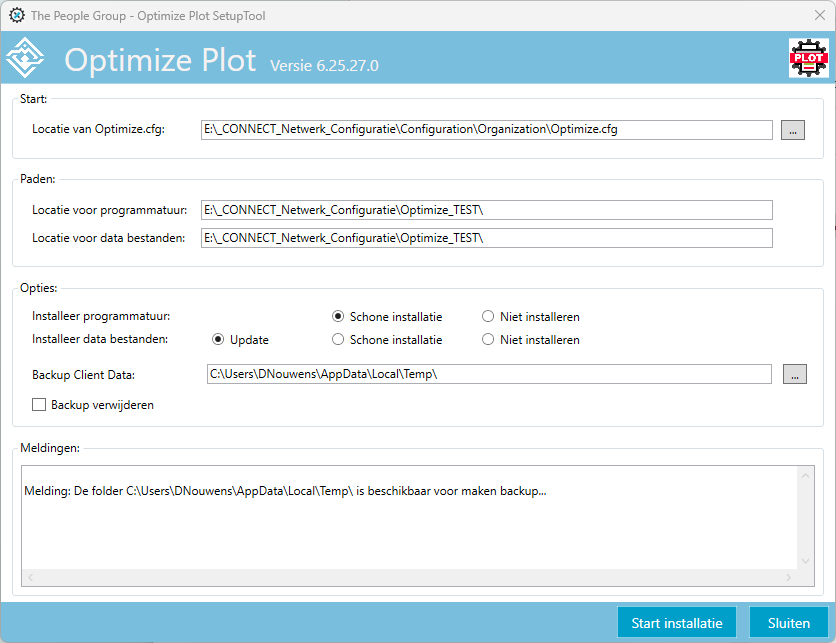Click the Meldingen scrollbar up arrow

coord(805,475)
